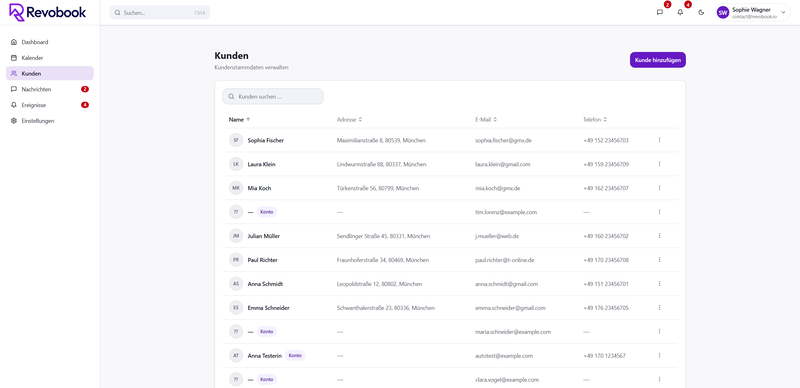Click the LK avatar of Laura Klein
The width and height of the screenshot is (800, 388).
[x=236, y=164]
